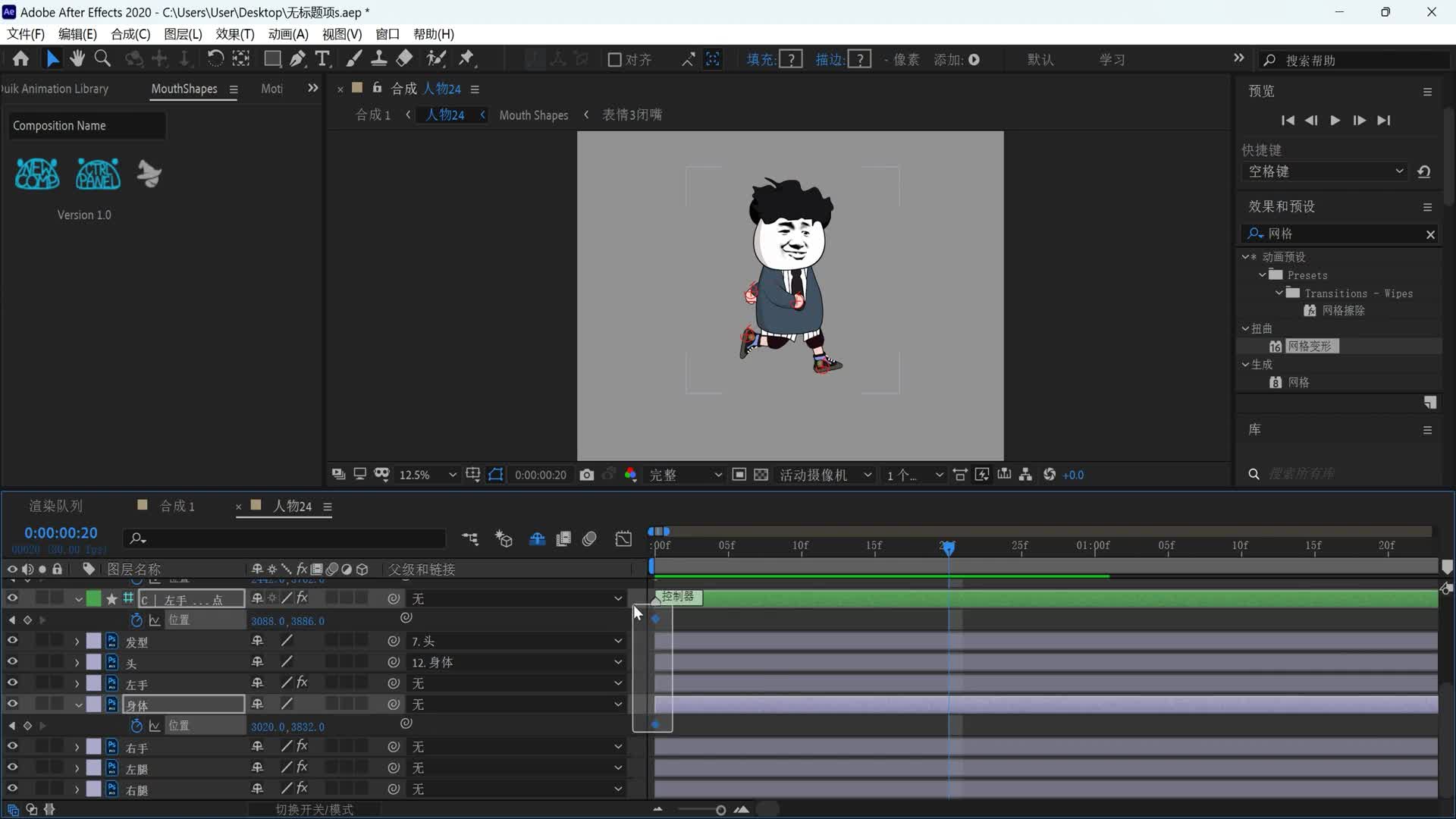1456x819 pixels.
Task: Hide the 身体 layer
Action: [x=12, y=704]
